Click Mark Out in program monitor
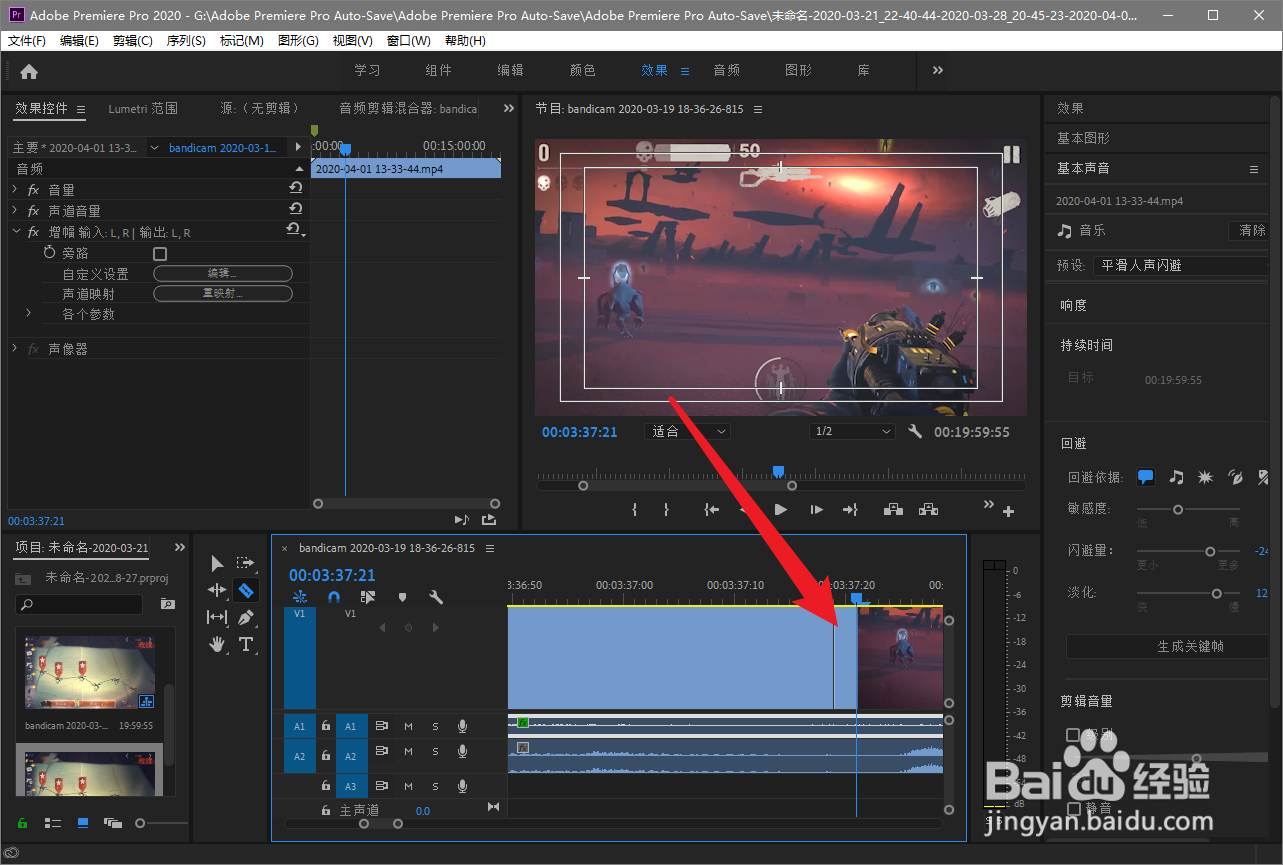This screenshot has width=1283, height=865. [x=666, y=510]
